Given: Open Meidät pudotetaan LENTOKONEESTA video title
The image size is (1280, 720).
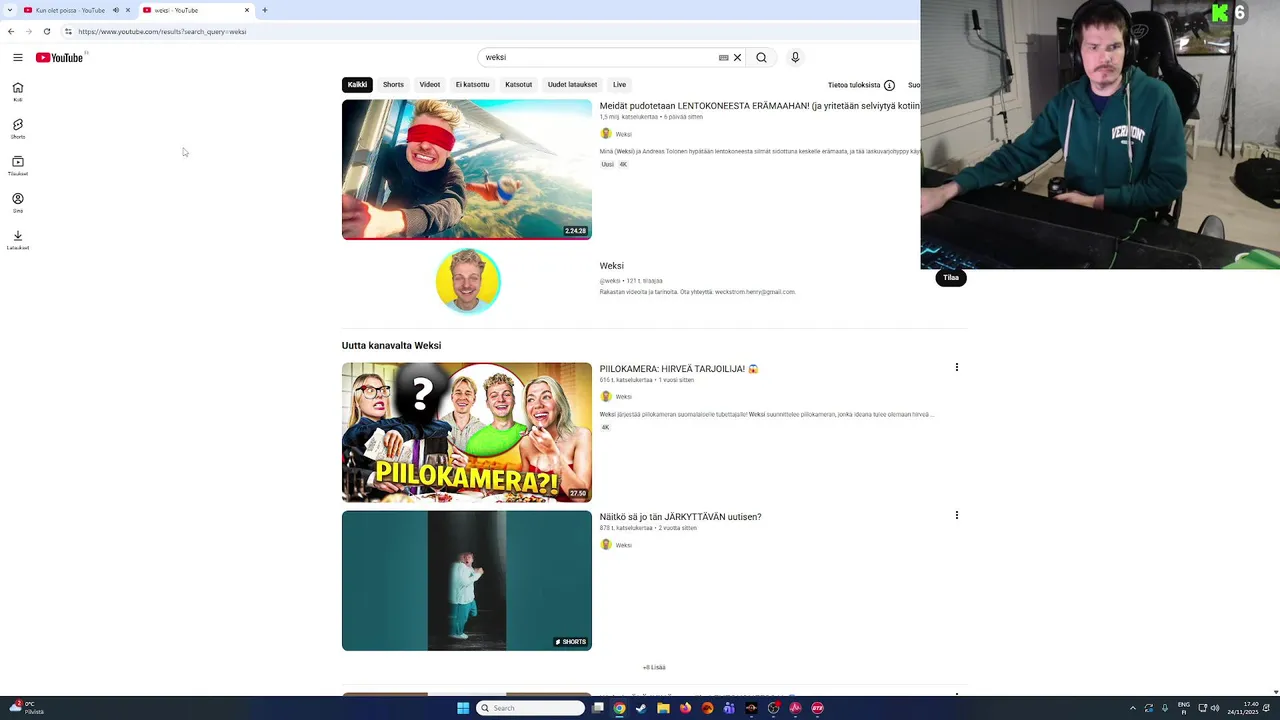Looking at the screenshot, I should tap(759, 105).
